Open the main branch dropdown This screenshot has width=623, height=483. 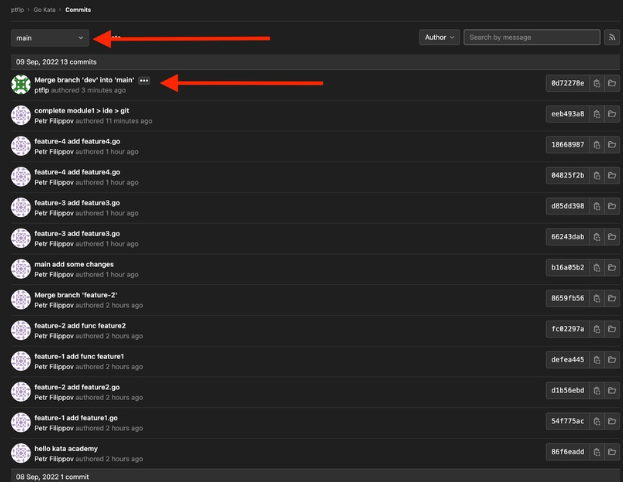point(50,38)
